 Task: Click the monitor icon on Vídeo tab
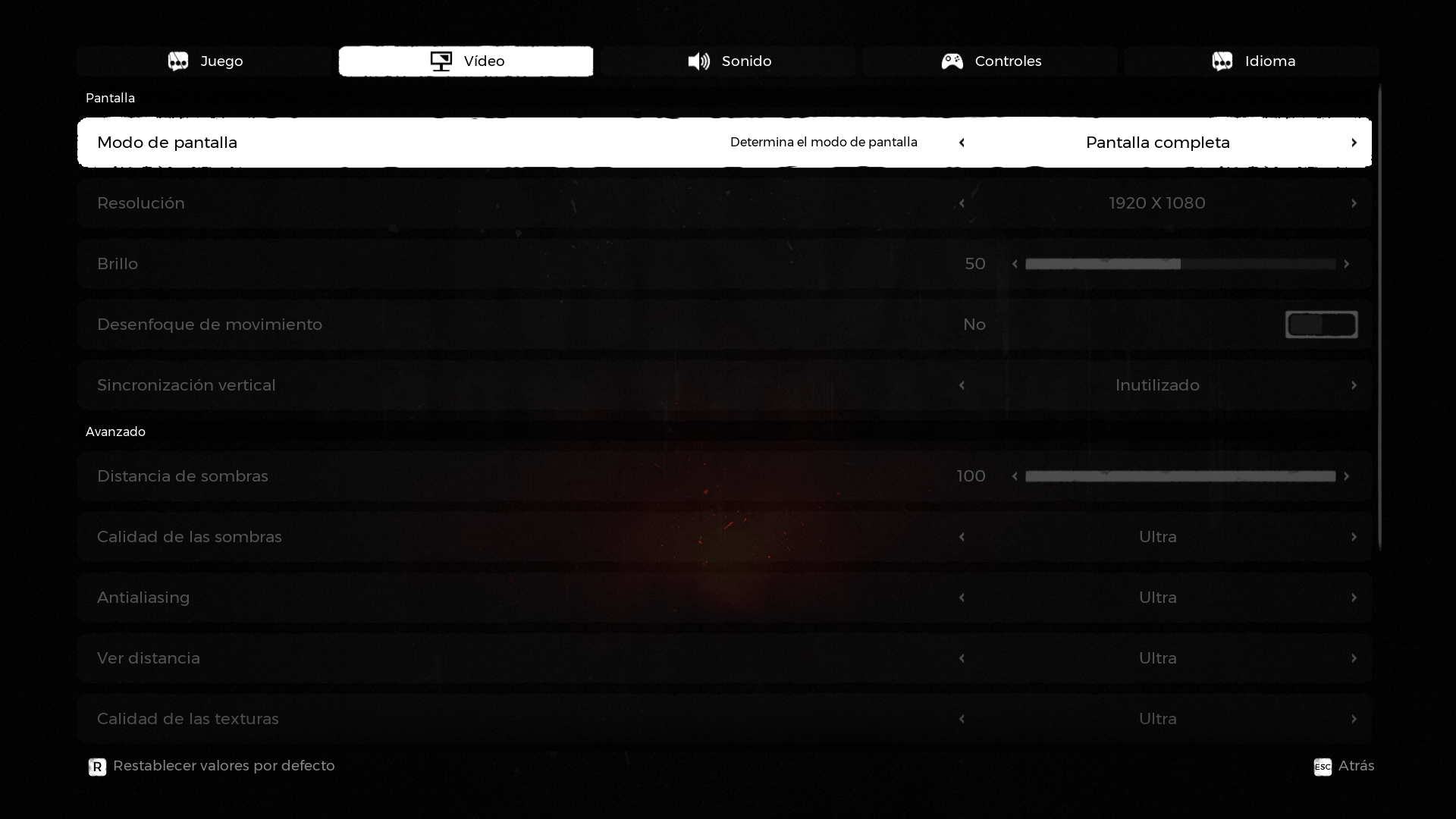point(441,61)
